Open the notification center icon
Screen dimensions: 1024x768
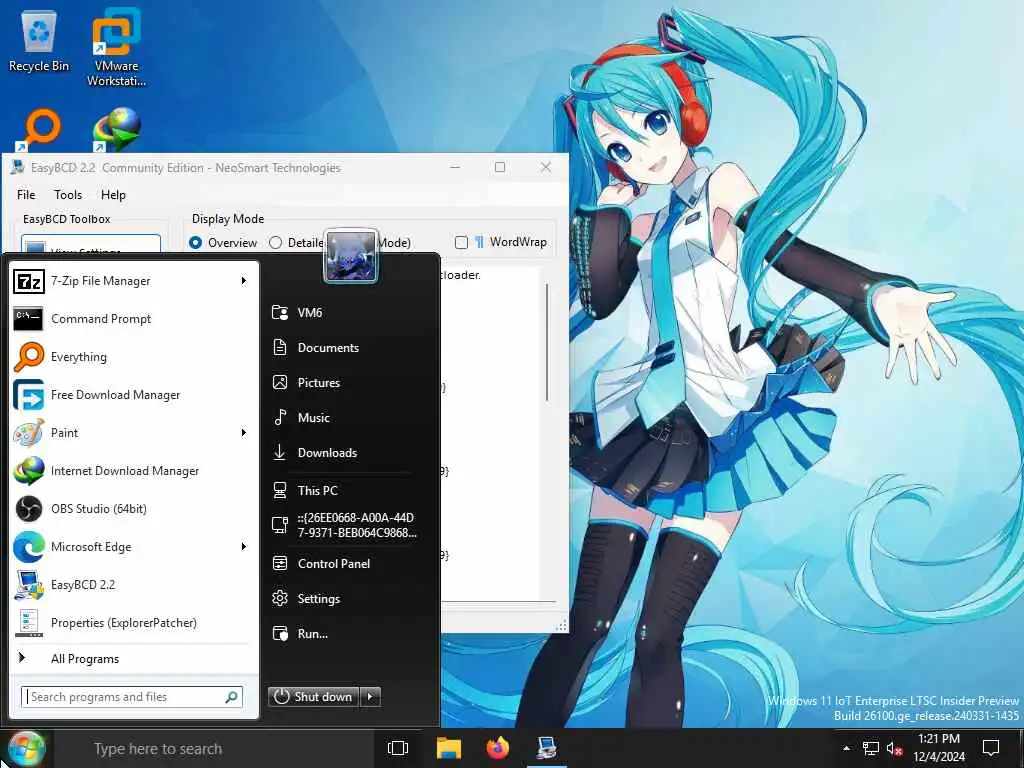click(991, 748)
